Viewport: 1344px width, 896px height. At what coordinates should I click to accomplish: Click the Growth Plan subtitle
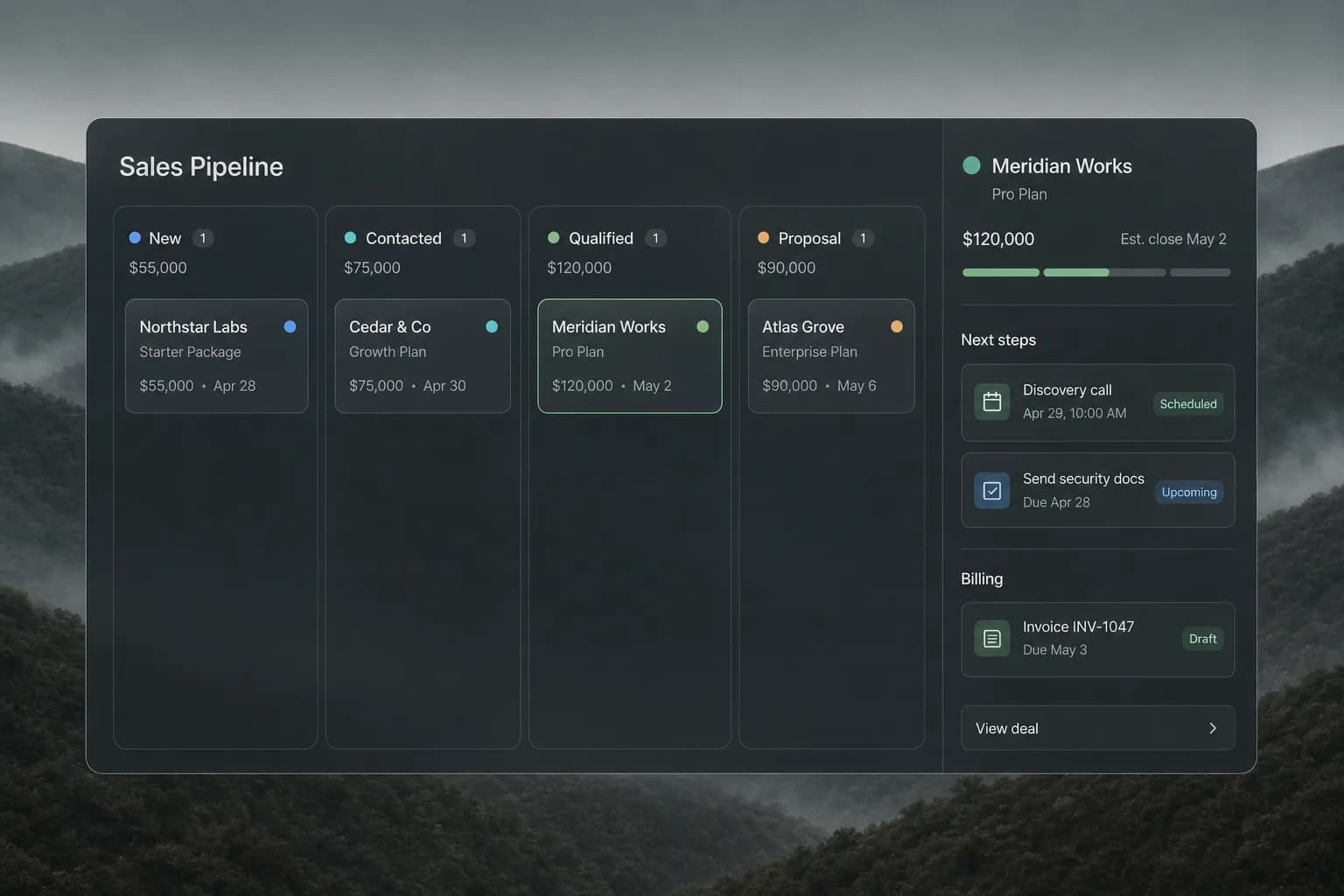point(388,352)
